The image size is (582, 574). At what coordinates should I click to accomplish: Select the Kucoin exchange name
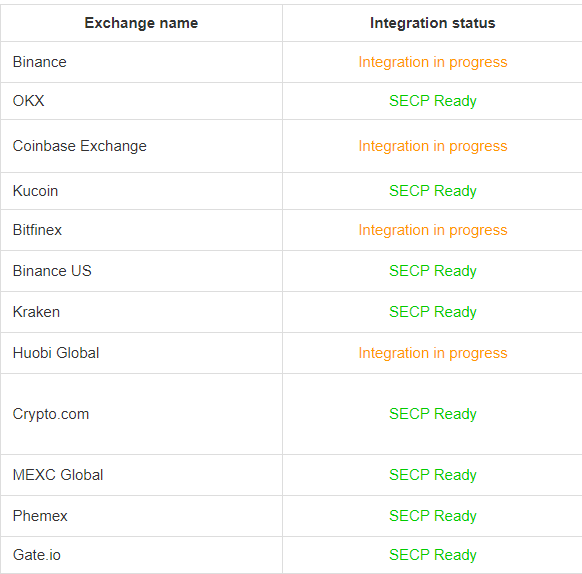(35, 191)
